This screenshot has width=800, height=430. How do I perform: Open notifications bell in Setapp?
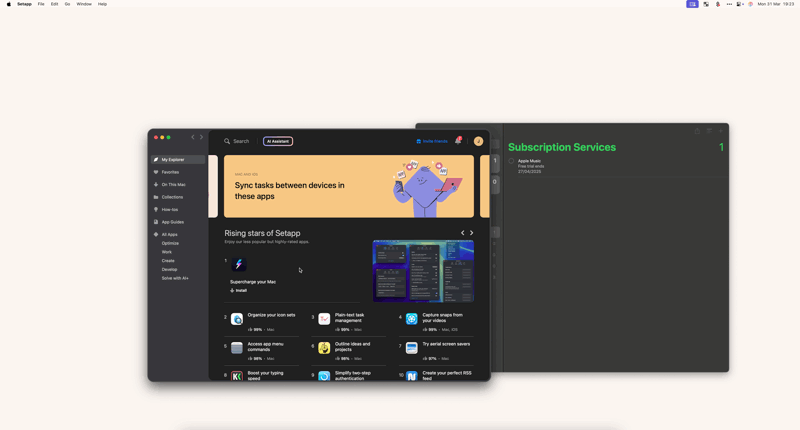coord(458,141)
